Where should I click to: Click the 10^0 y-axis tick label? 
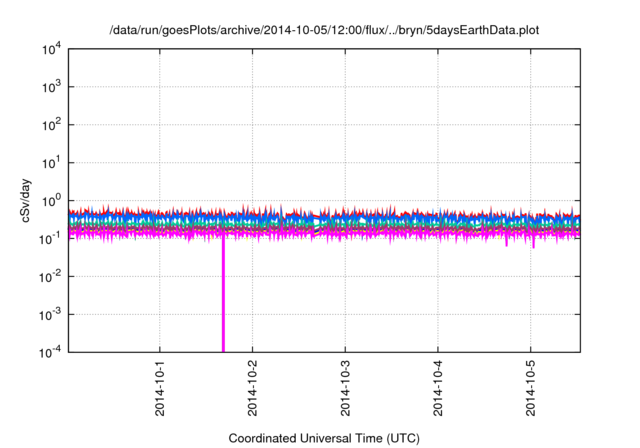pyautogui.click(x=52, y=201)
